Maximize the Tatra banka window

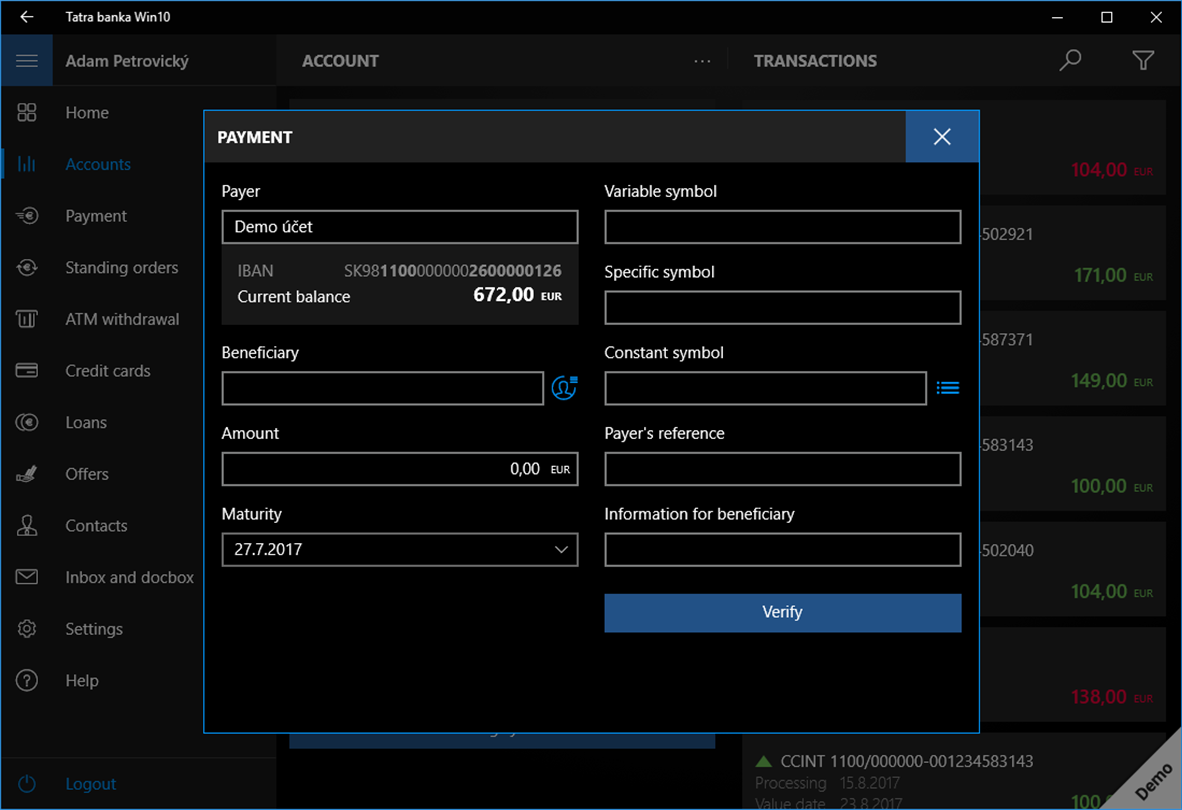[1106, 17]
